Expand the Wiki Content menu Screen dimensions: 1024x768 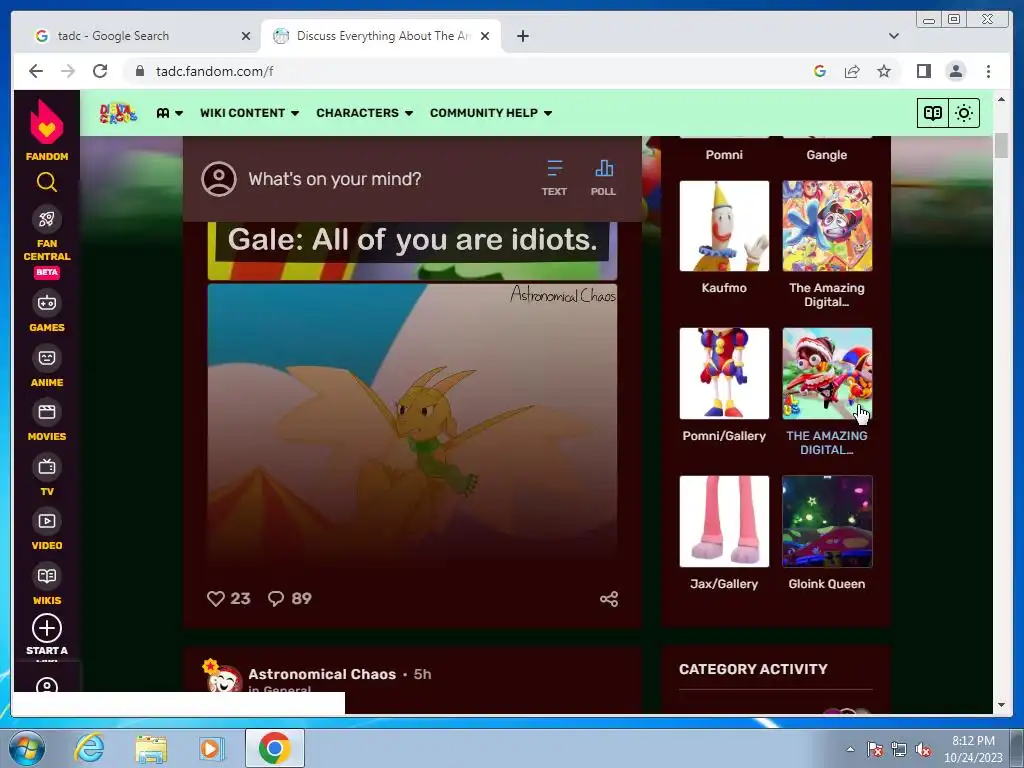coord(249,113)
